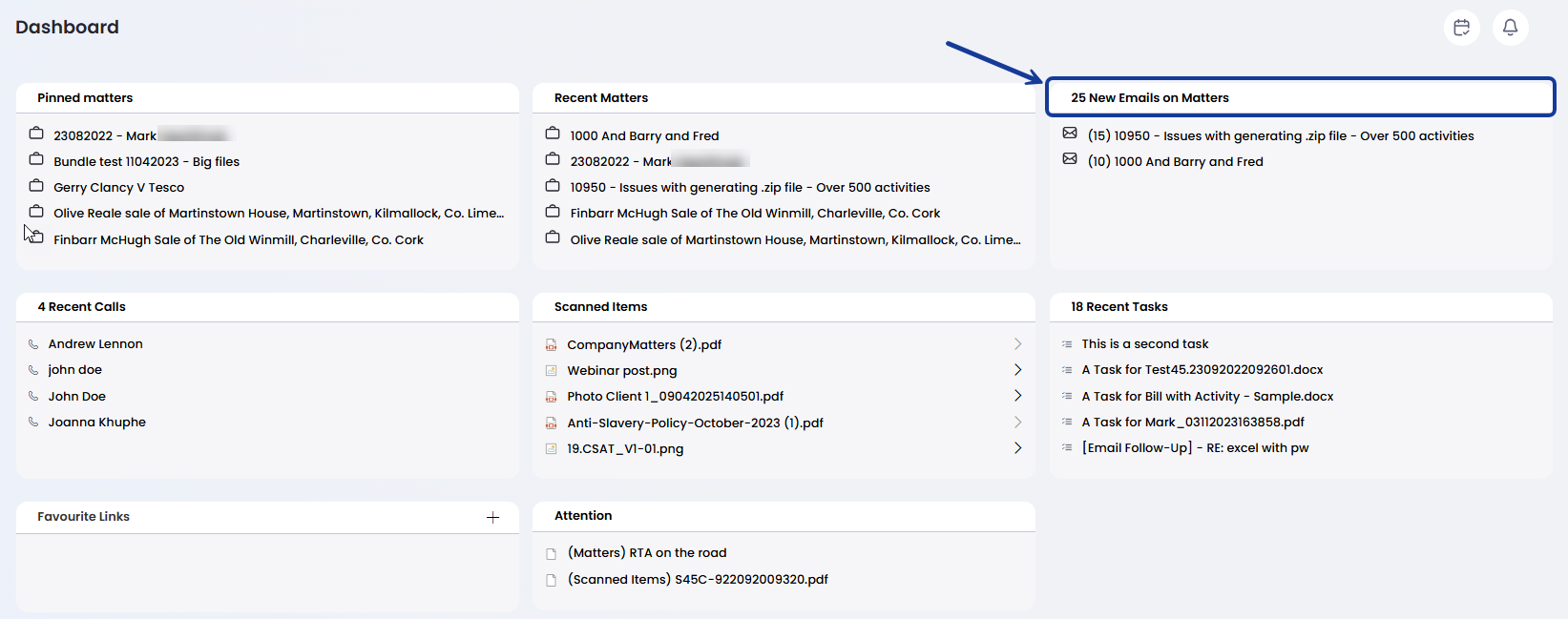
Task: Click phone icon beside Andrew Lennon
Action: tap(33, 344)
